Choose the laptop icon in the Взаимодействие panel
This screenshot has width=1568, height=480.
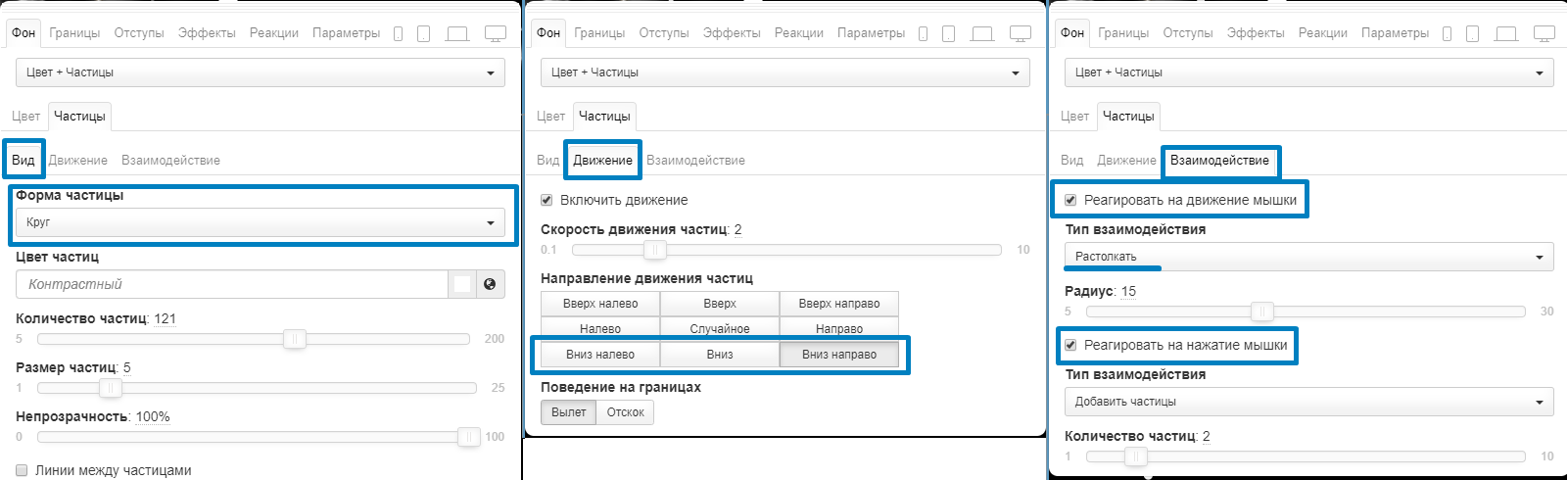1506,33
